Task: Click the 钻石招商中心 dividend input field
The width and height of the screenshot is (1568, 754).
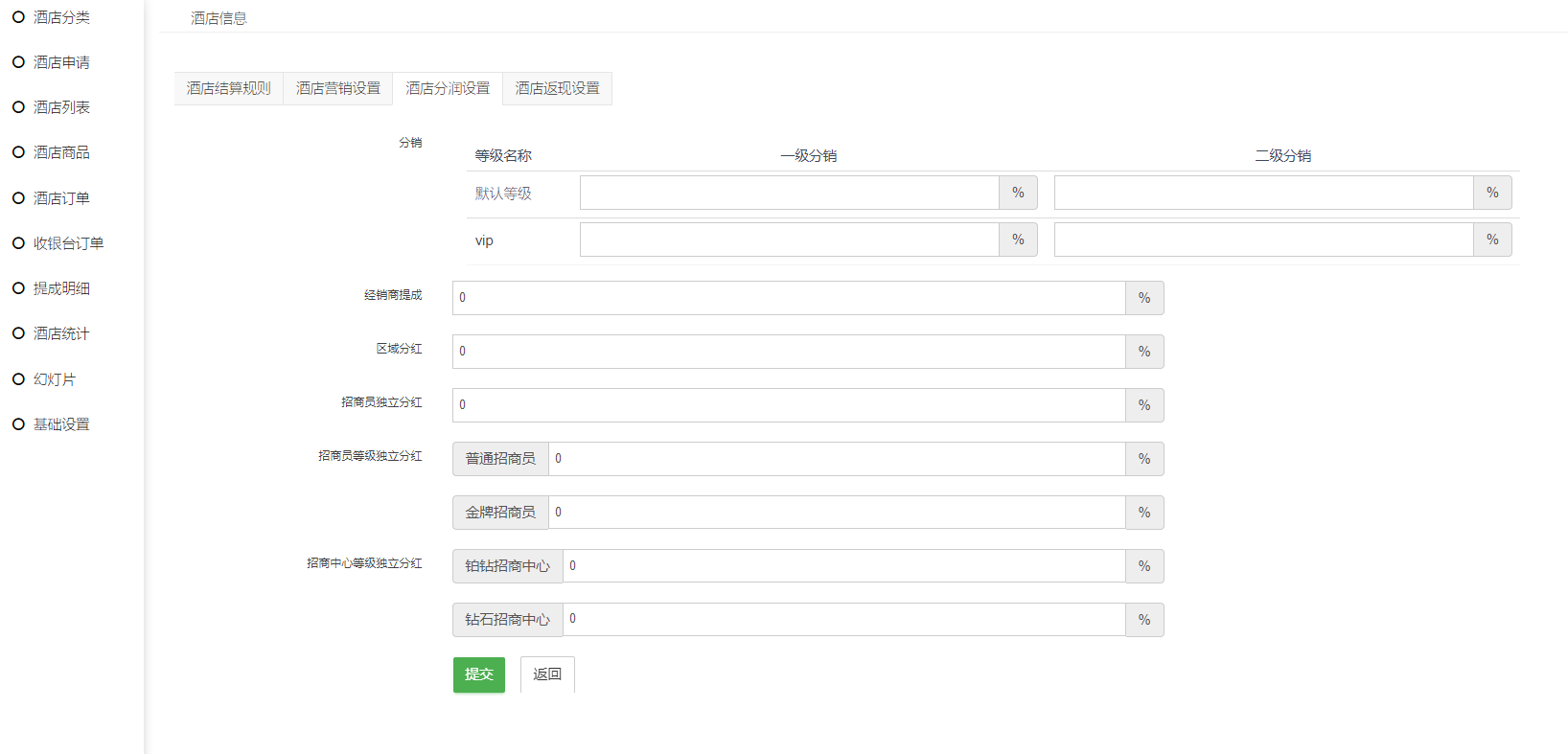Action: 843,620
